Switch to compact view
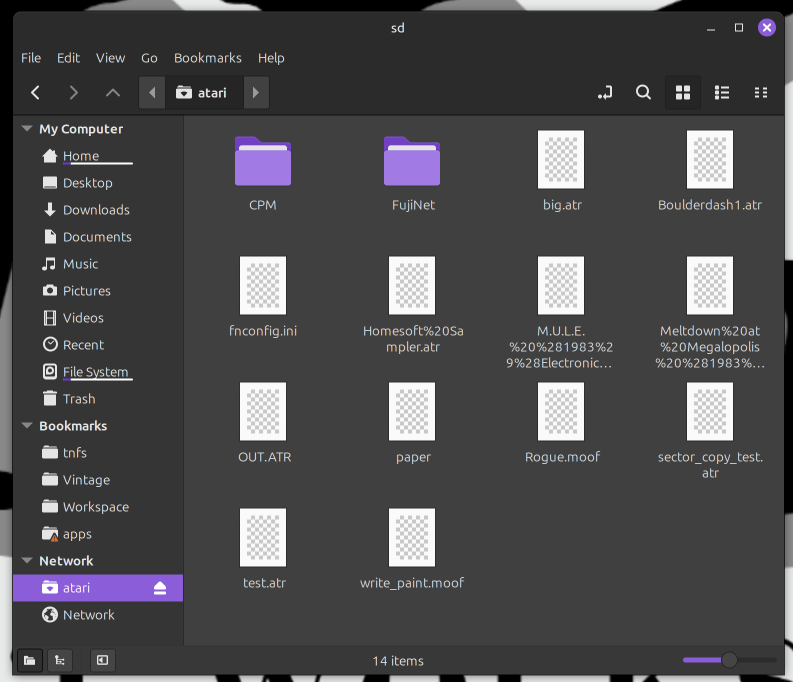793x682 pixels. coord(761,93)
